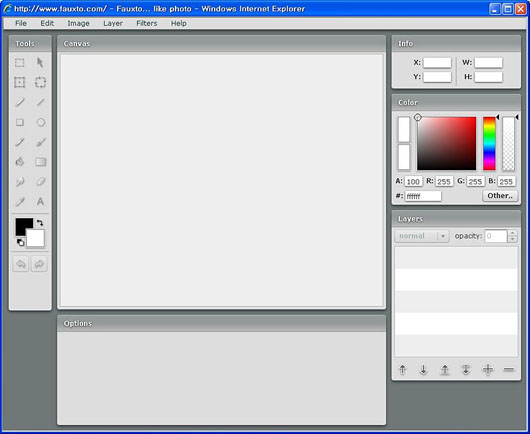Reset colors to default black and white
Image resolution: width=530 pixels, height=434 pixels.
(20, 242)
